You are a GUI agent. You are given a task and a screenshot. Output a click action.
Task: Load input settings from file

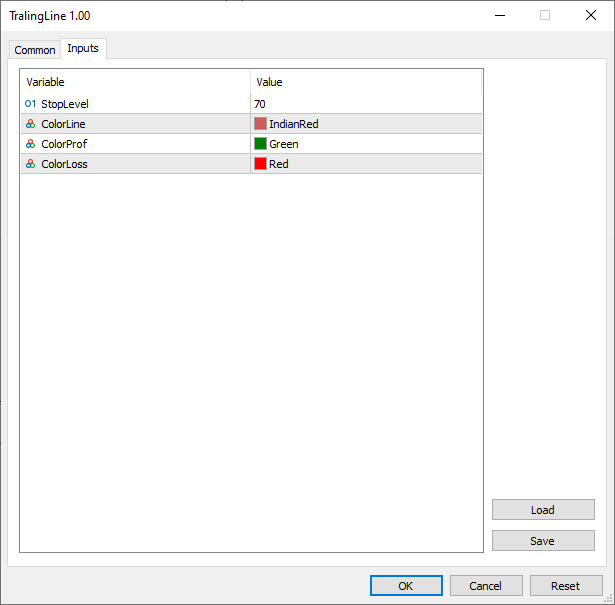pos(543,510)
